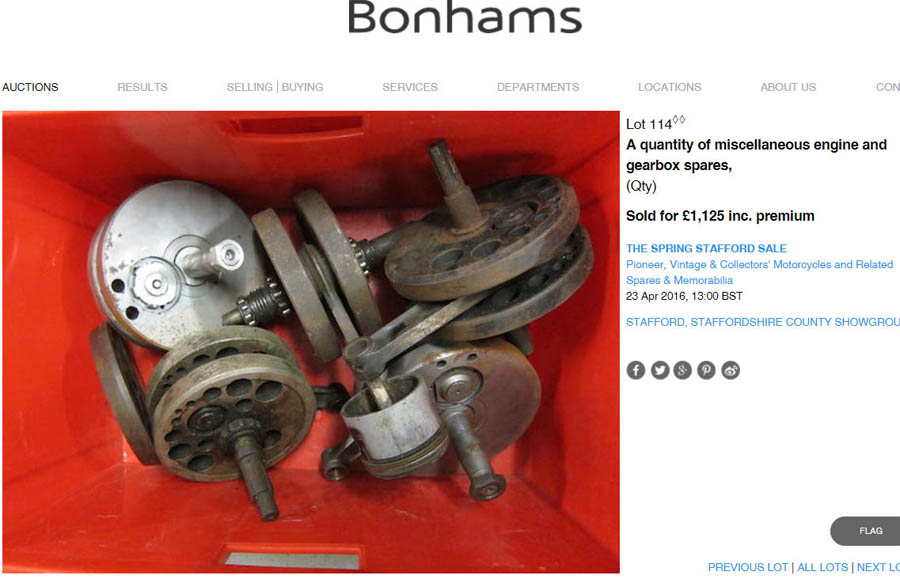Image resolution: width=900 pixels, height=579 pixels.
Task: Open the Auctions menu
Action: click(30, 87)
